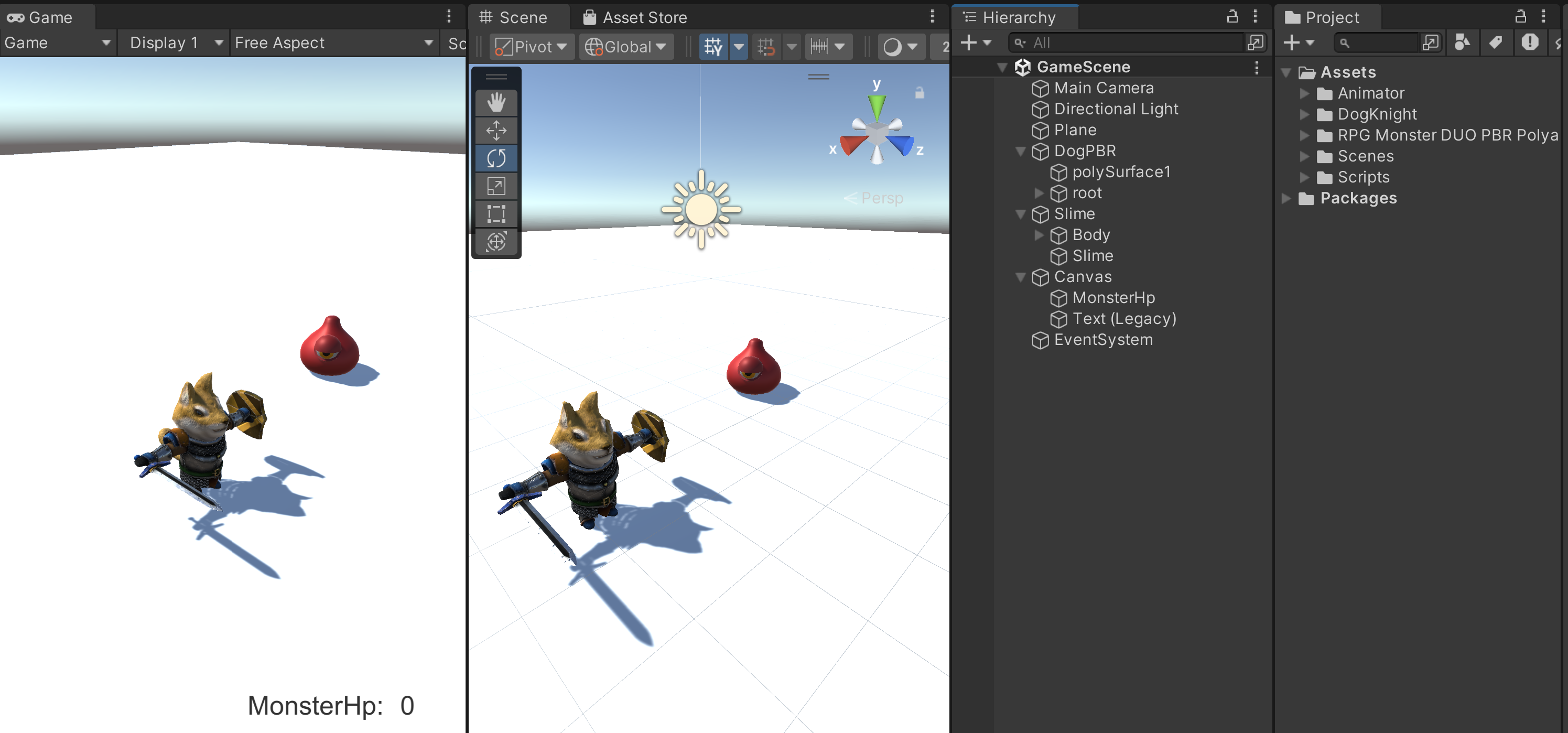Toggle the scene grid visibility button
This screenshot has height=733, width=1568.
pyautogui.click(x=713, y=46)
